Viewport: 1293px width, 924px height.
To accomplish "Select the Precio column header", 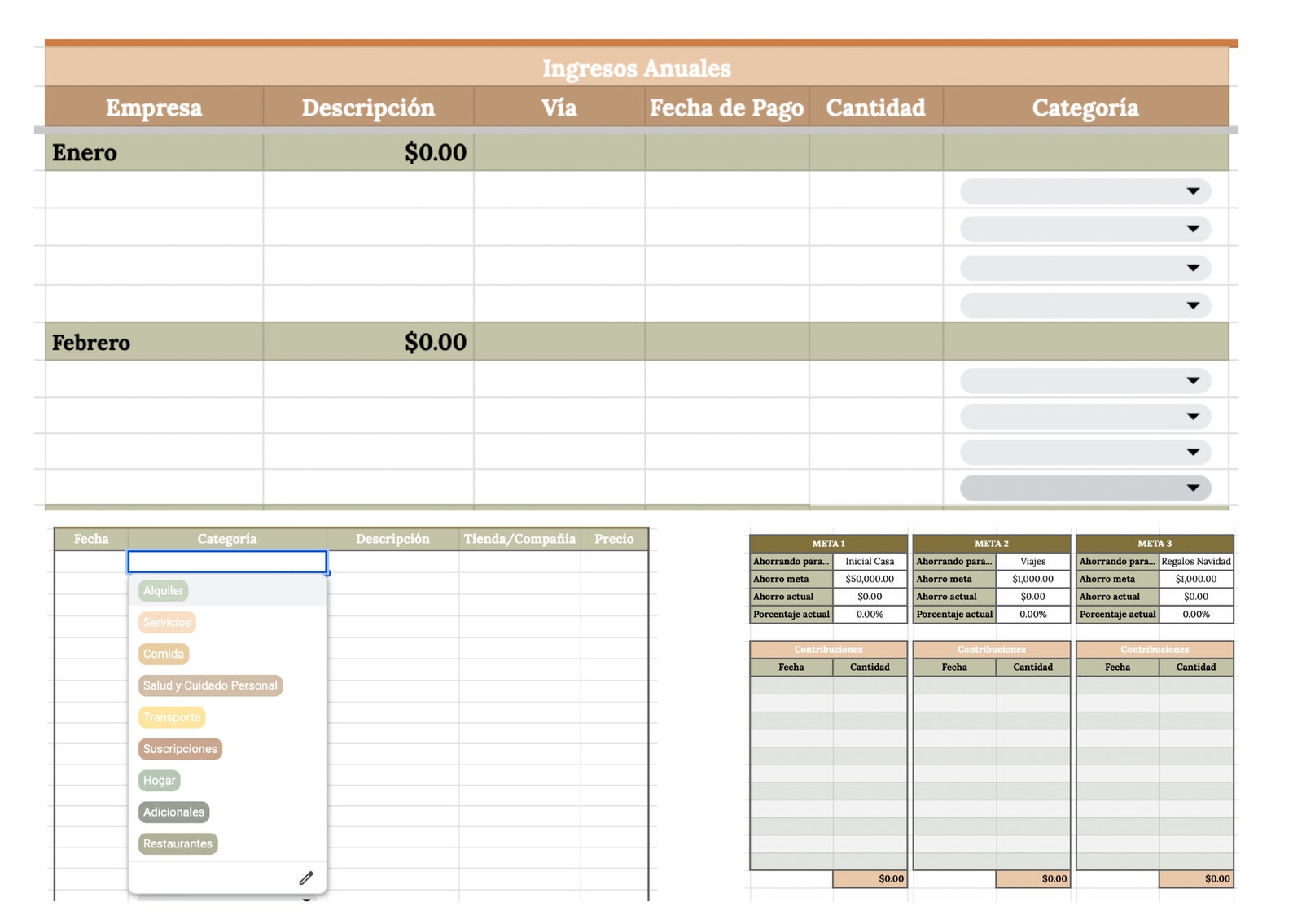I will pyautogui.click(x=614, y=539).
